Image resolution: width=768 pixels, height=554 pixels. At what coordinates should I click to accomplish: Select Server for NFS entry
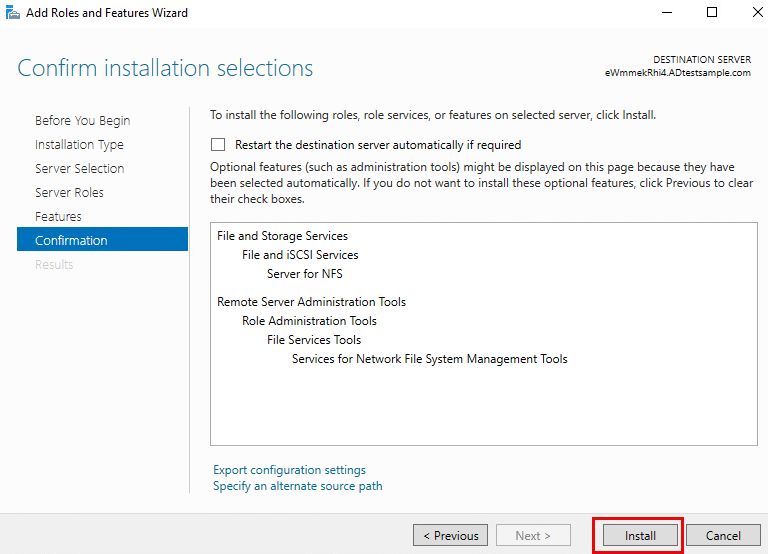pyautogui.click(x=304, y=274)
